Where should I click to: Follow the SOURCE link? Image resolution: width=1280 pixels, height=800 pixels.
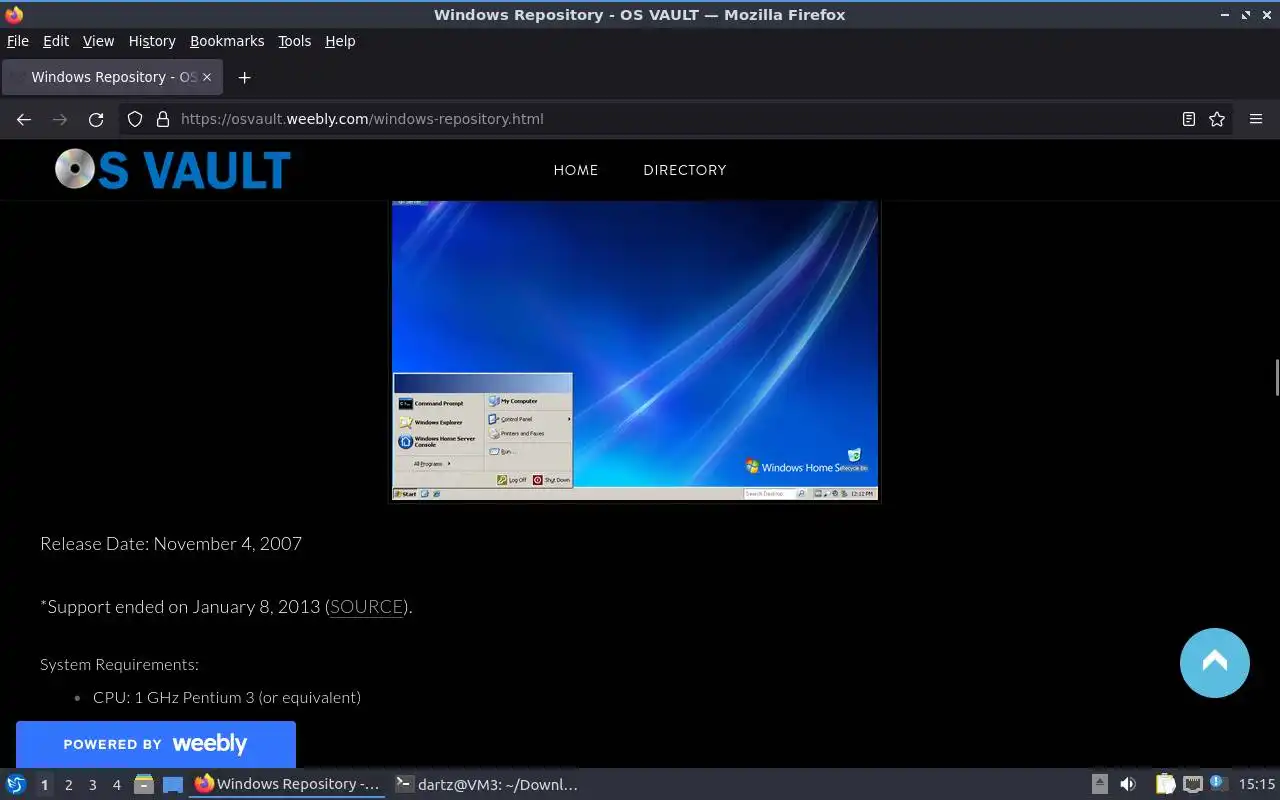coord(367,607)
